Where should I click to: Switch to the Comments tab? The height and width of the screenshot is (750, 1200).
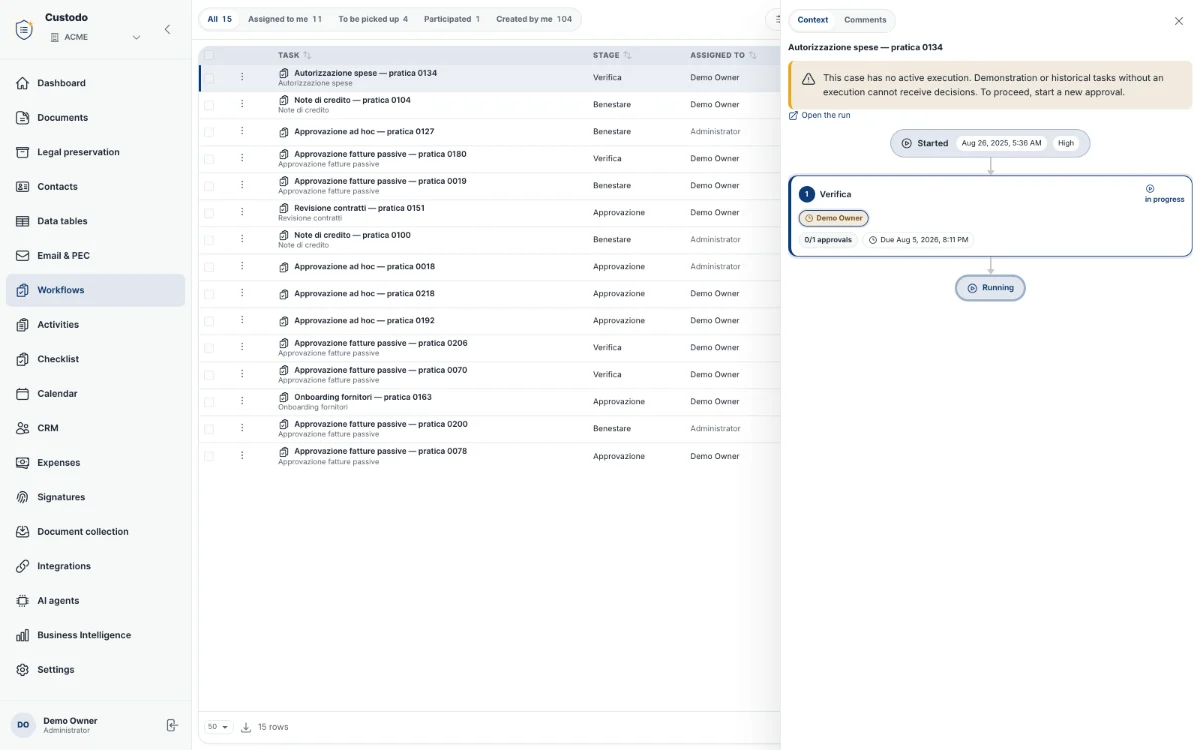(865, 20)
